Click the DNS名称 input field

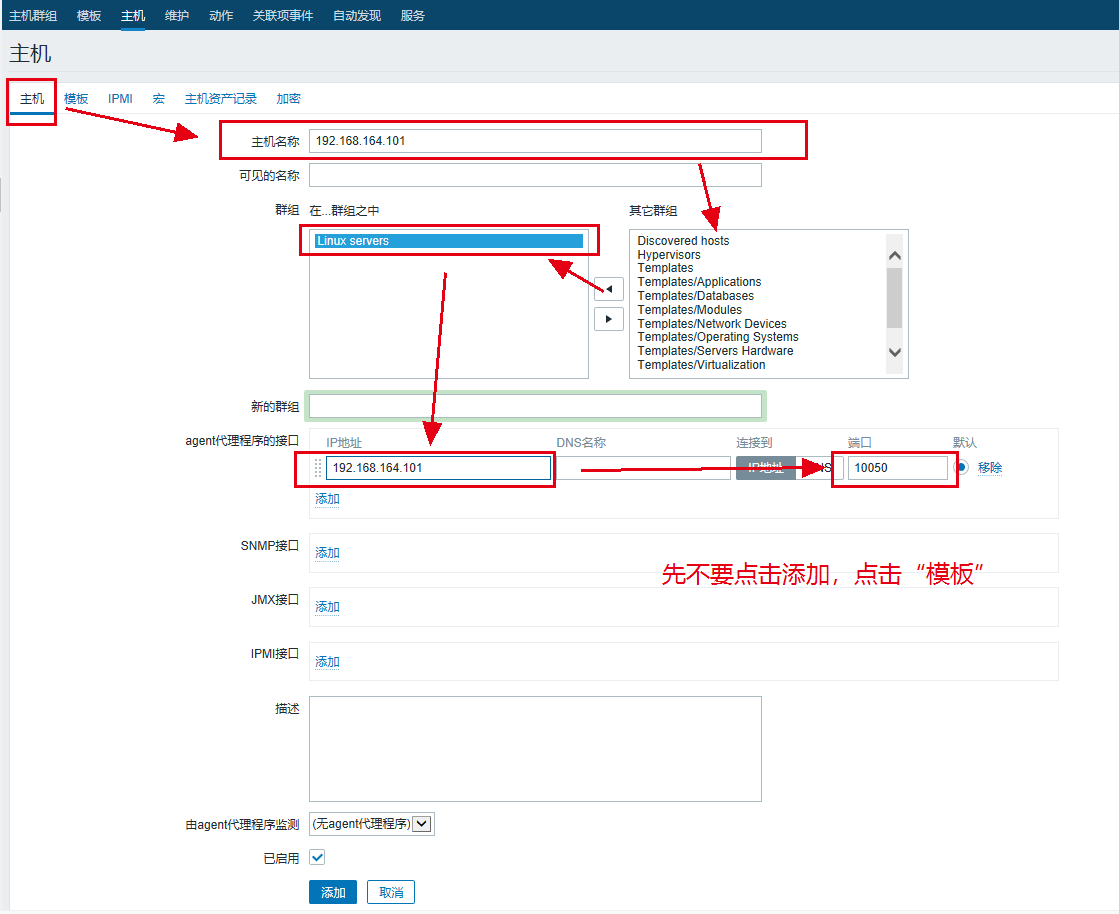tap(642, 468)
